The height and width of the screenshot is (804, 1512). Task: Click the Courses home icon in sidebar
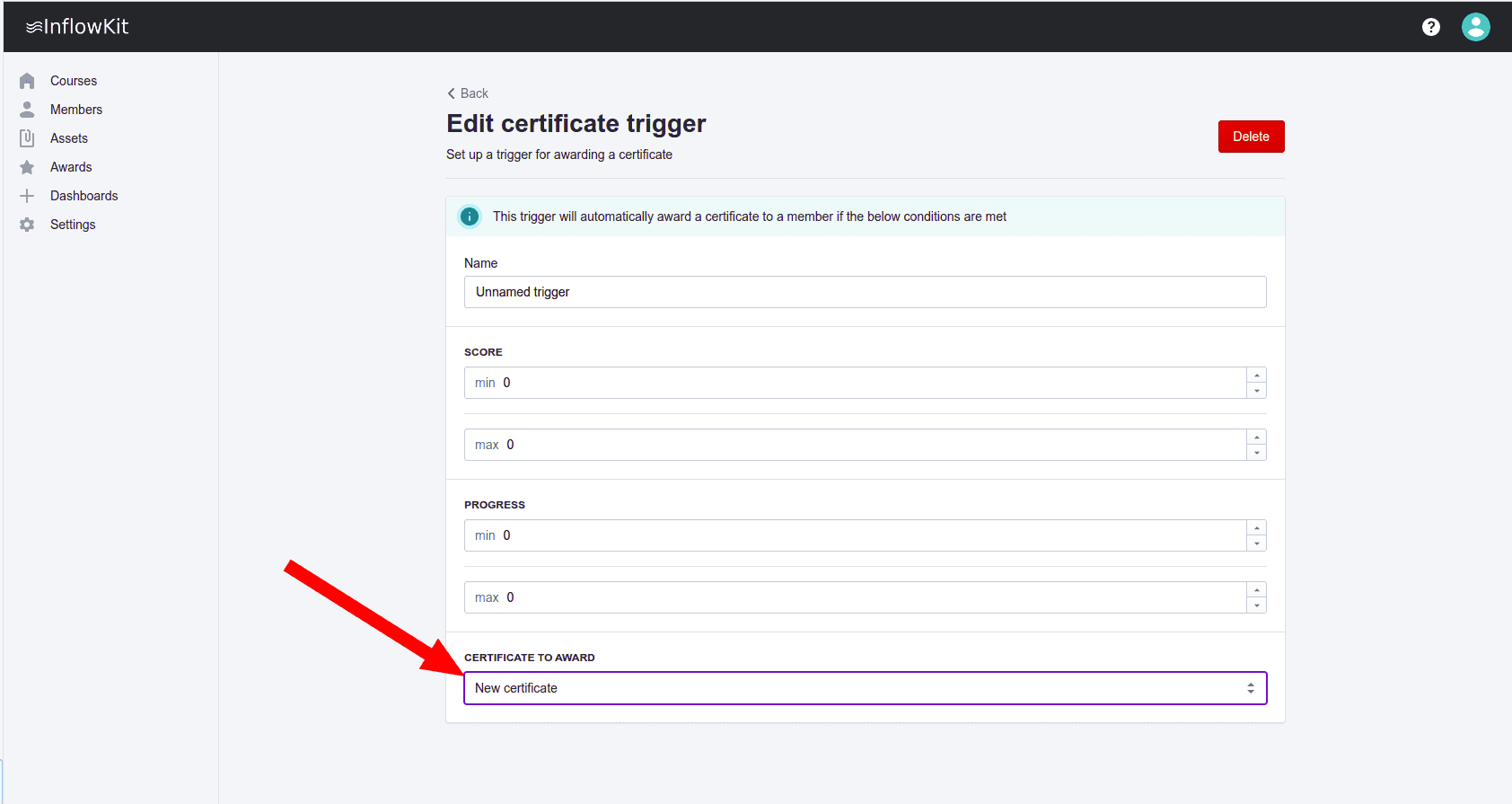coord(27,81)
